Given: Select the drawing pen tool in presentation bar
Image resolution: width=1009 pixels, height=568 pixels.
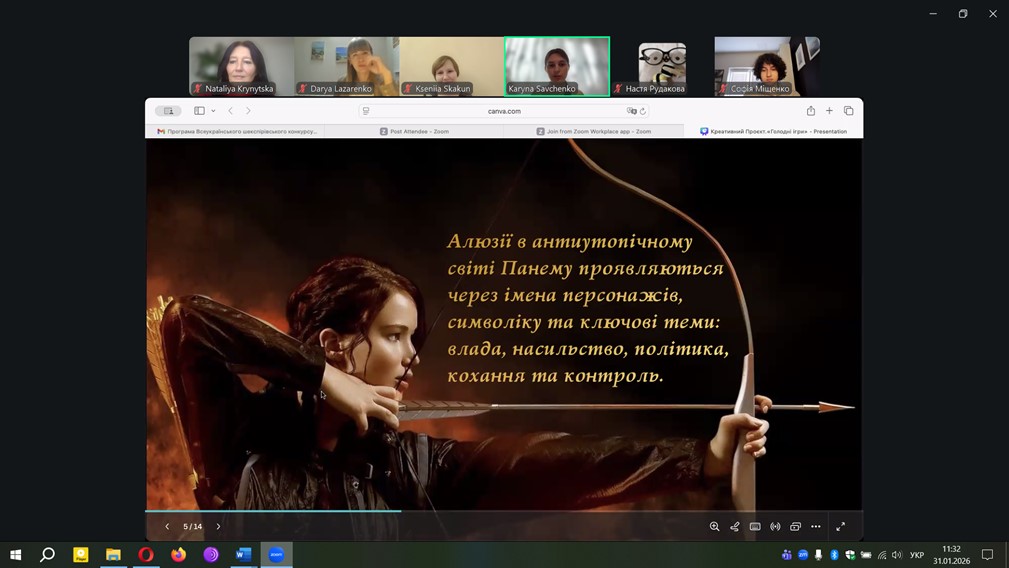Looking at the screenshot, I should [x=735, y=526].
